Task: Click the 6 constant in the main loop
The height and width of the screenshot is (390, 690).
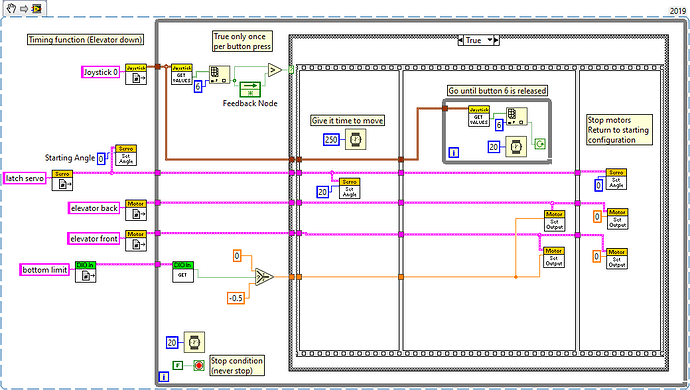Action: click(x=198, y=87)
